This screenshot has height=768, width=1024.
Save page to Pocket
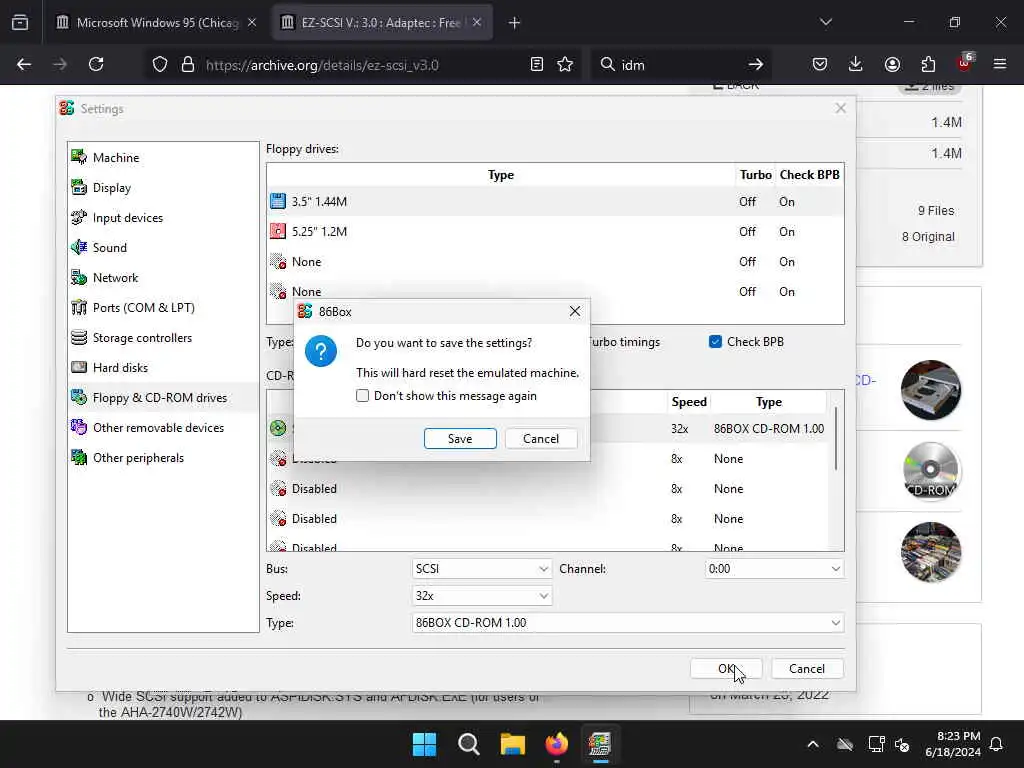coord(820,64)
